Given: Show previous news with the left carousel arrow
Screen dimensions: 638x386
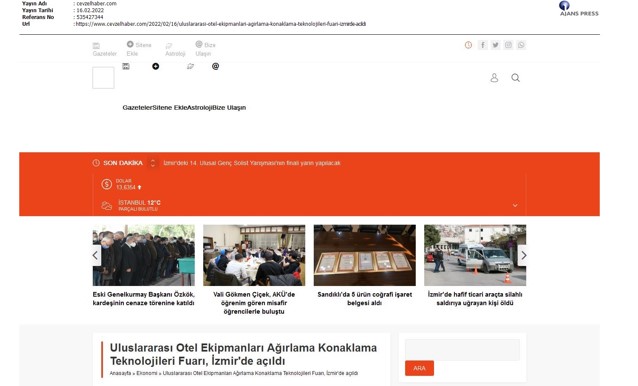Looking at the screenshot, I should (x=96, y=255).
